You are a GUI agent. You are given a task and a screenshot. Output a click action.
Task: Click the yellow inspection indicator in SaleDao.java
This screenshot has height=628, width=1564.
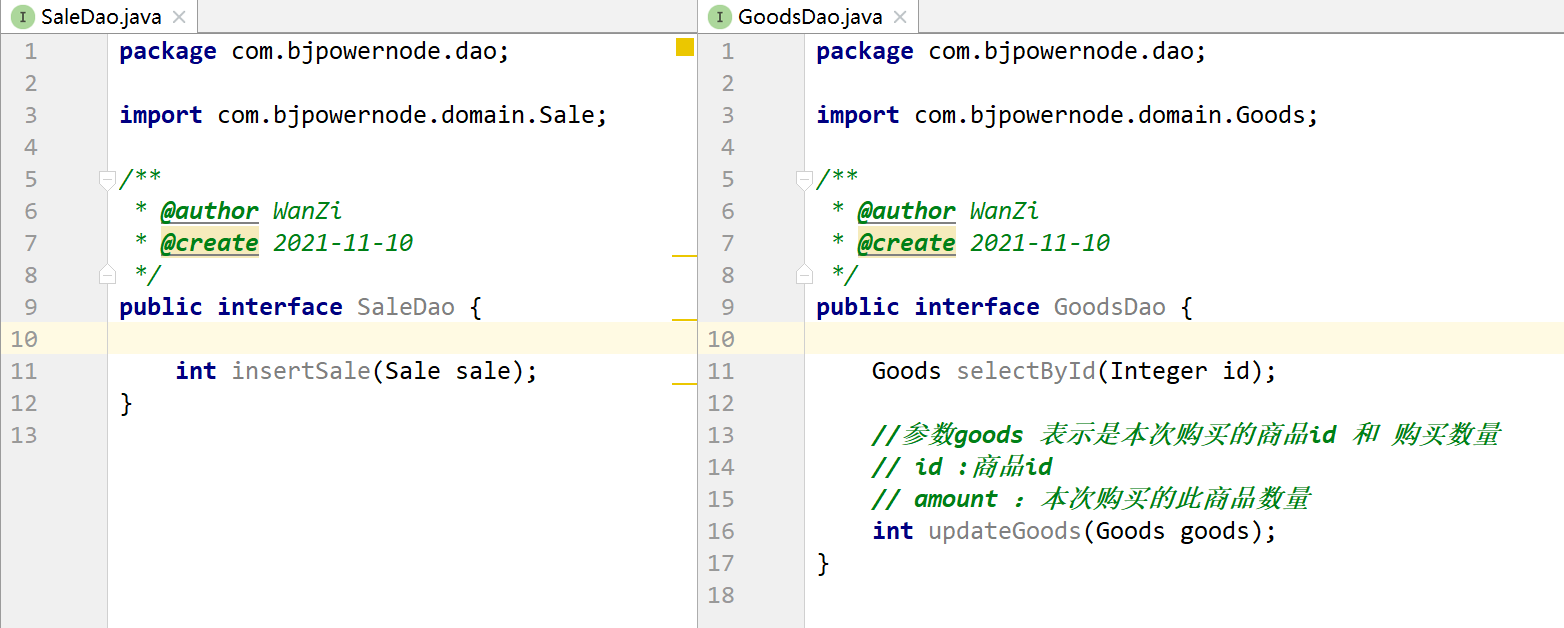click(x=684, y=46)
